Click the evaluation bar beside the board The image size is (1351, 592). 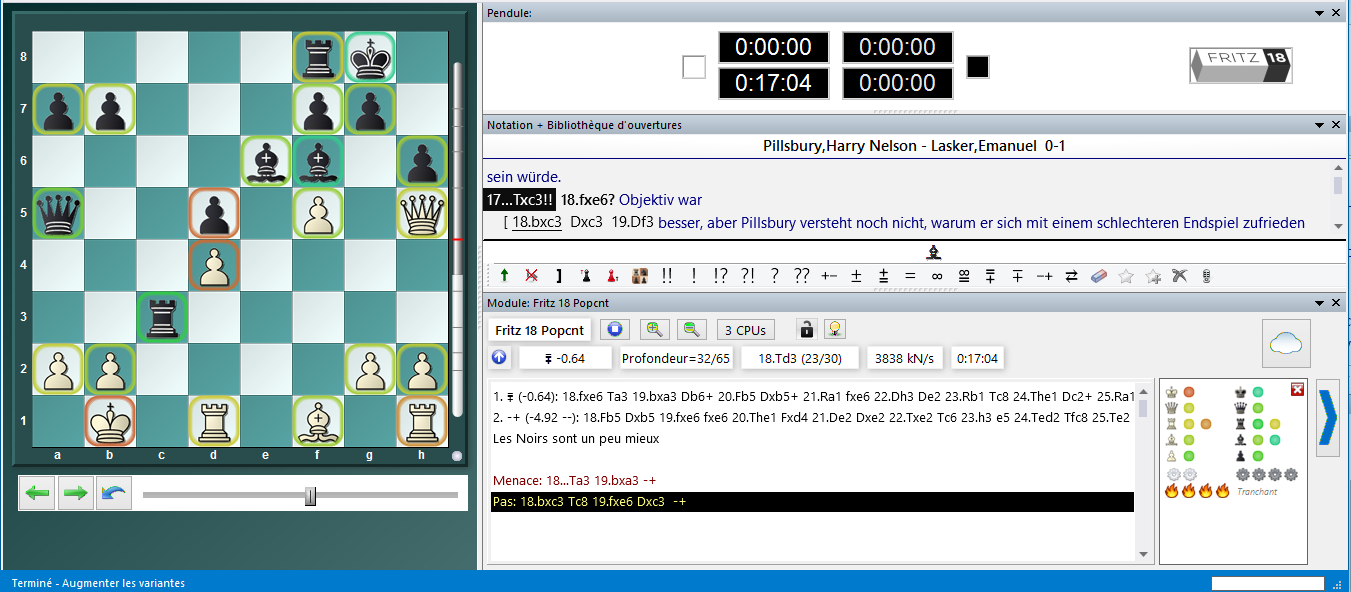pos(458,240)
